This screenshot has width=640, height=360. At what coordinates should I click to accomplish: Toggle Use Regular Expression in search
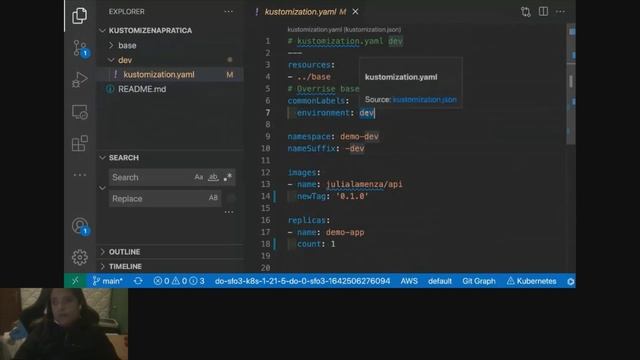tap(228, 177)
